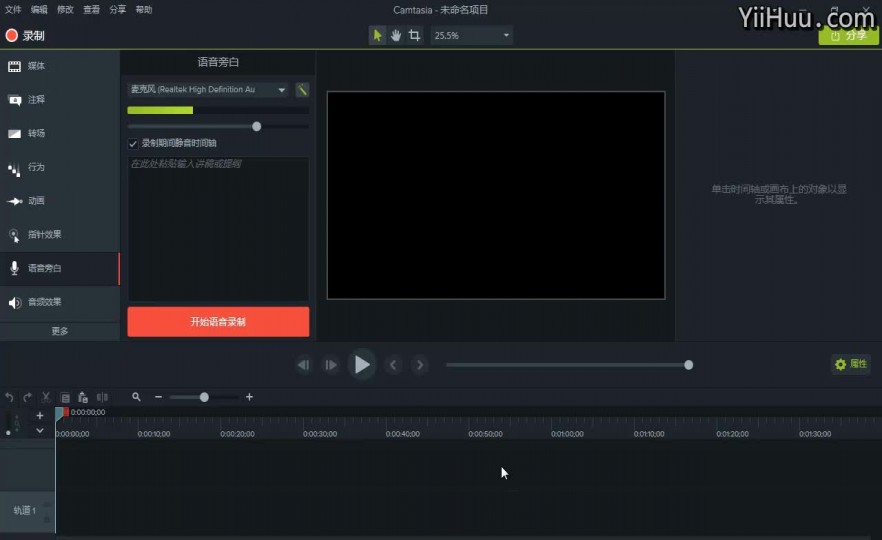Click the playback scrubber handle
The height and width of the screenshot is (540, 882).
pos(688,365)
